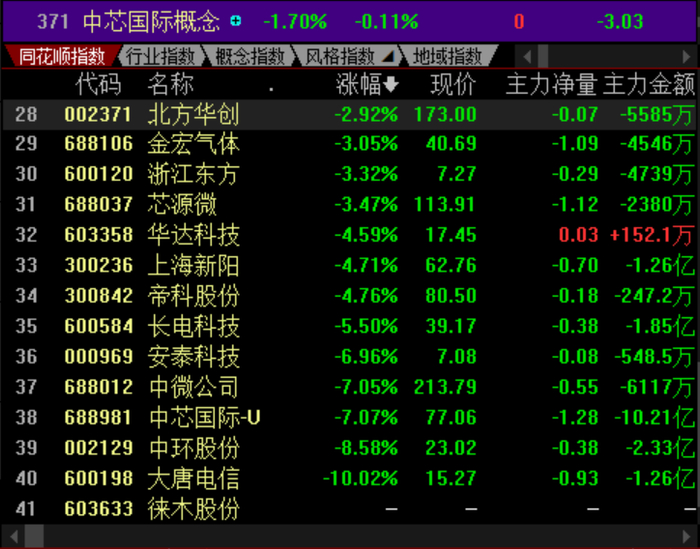Click the -10.21亿 main-funds amount
700x549 pixels.
point(654,417)
